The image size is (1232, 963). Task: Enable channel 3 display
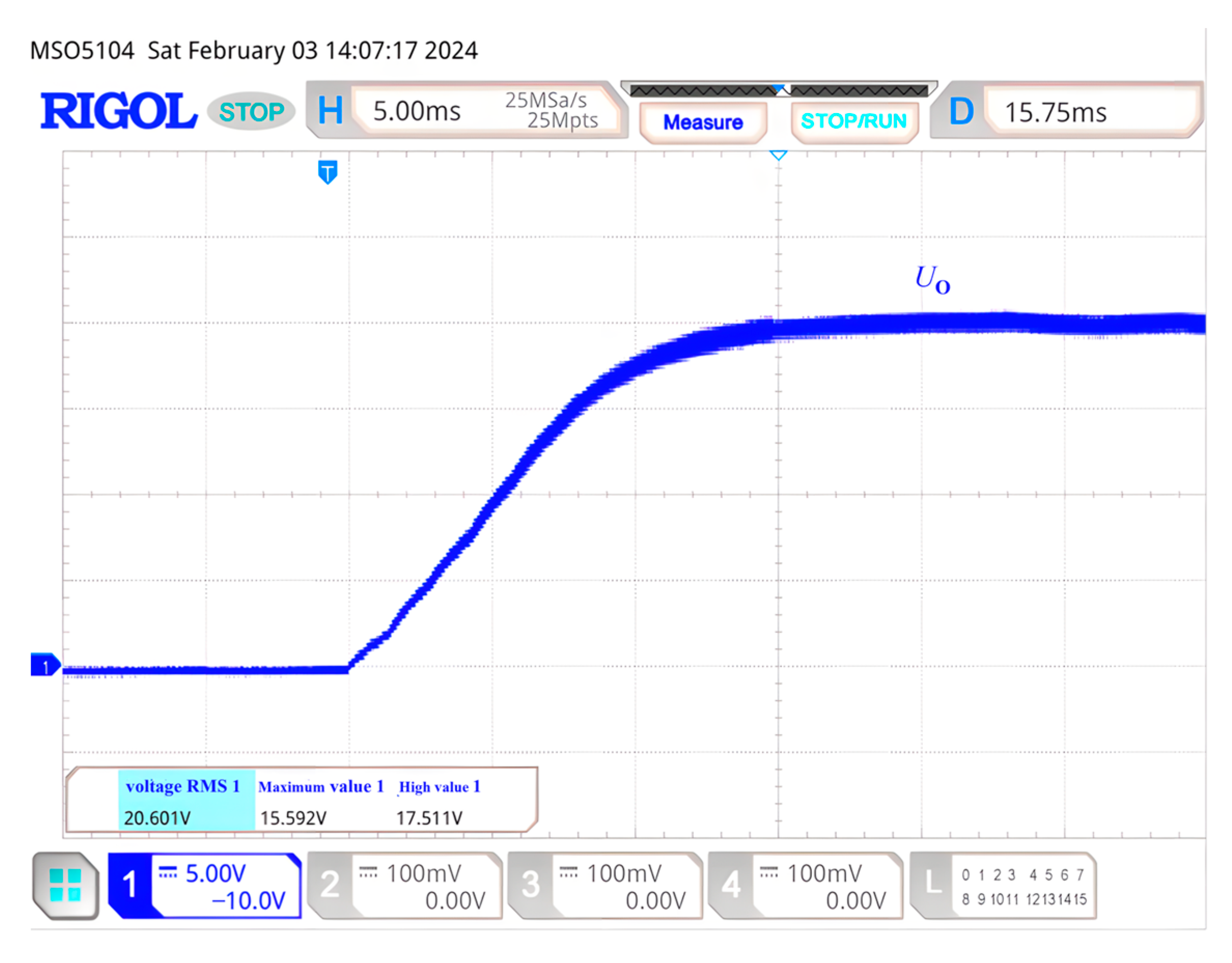tap(530, 885)
